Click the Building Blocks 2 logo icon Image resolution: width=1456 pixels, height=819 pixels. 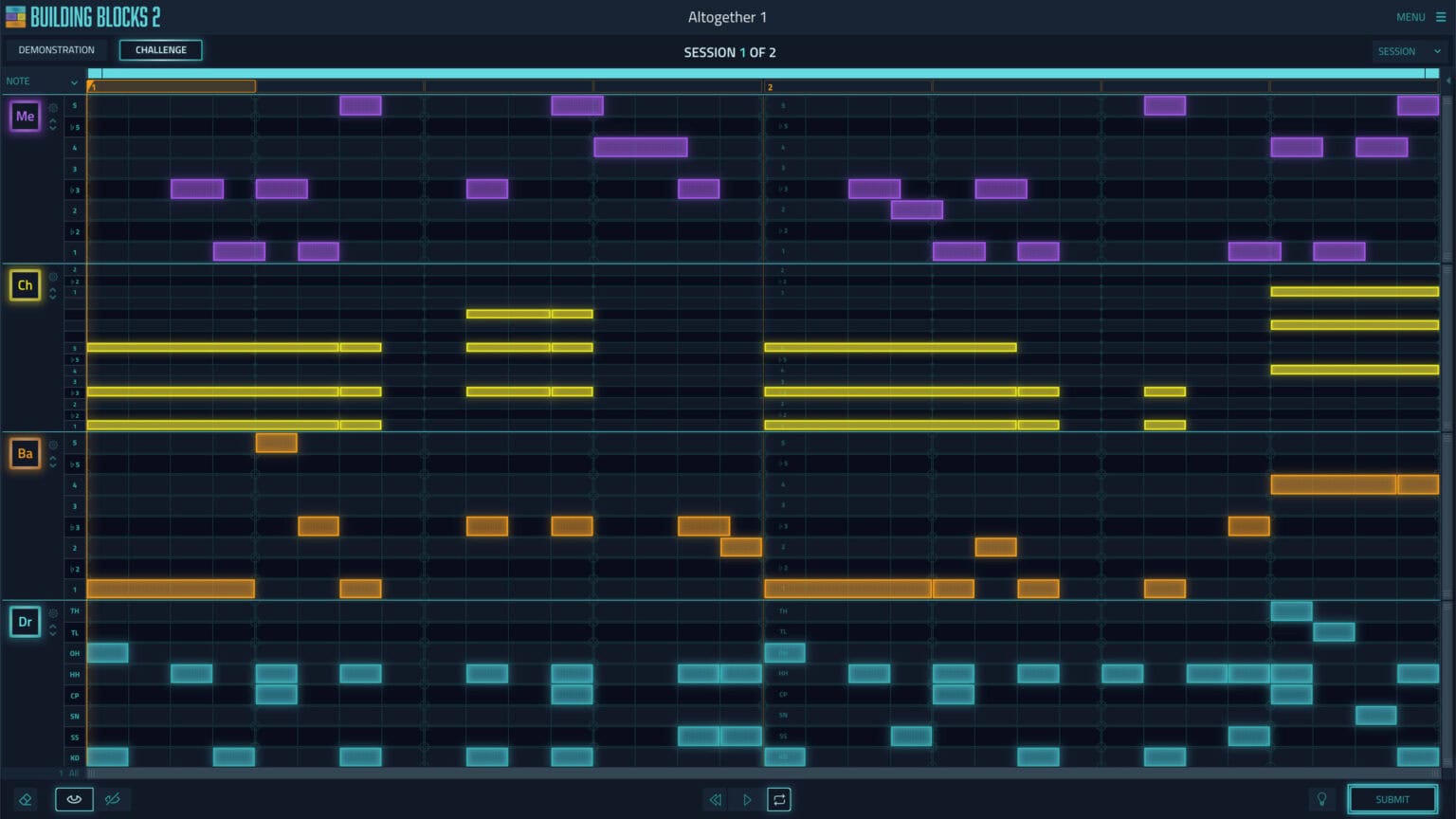tap(13, 16)
